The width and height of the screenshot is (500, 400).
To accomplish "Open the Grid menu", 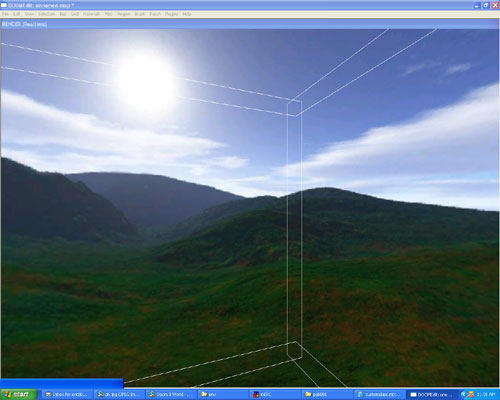I will click(75, 14).
